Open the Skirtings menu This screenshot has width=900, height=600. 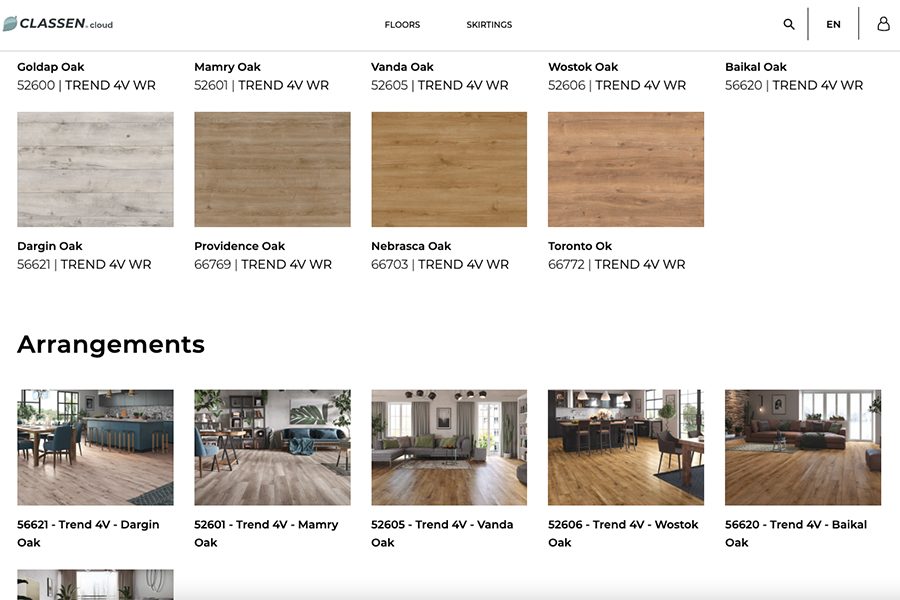pyautogui.click(x=489, y=24)
